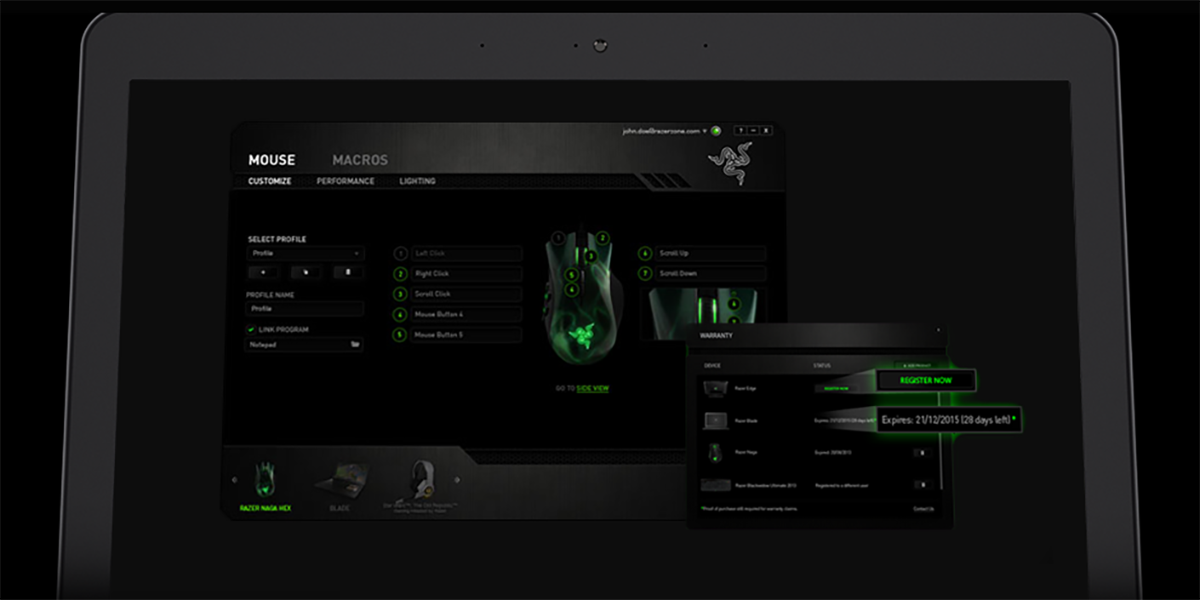Open the folder browse icon beside Notepad
Viewport: 1200px width, 600px height.
(x=354, y=344)
